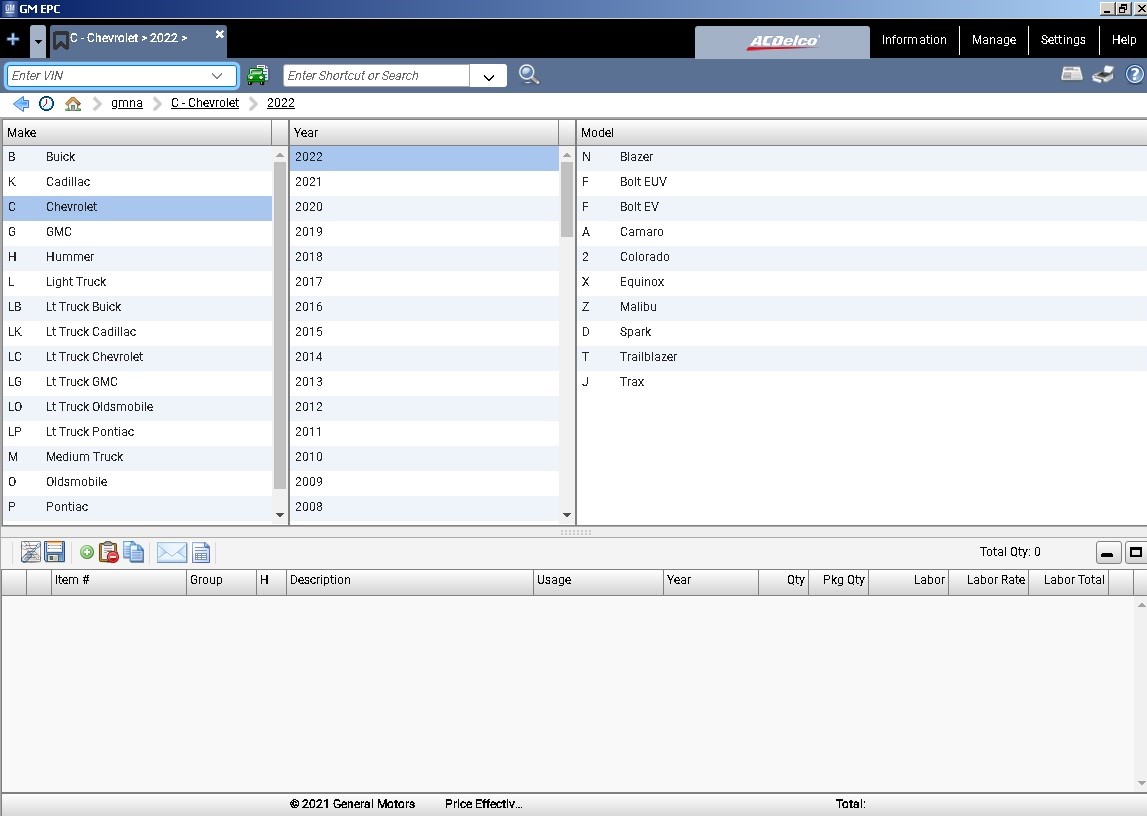
Task: Select Cadillac in the Make list
Action: (x=138, y=182)
